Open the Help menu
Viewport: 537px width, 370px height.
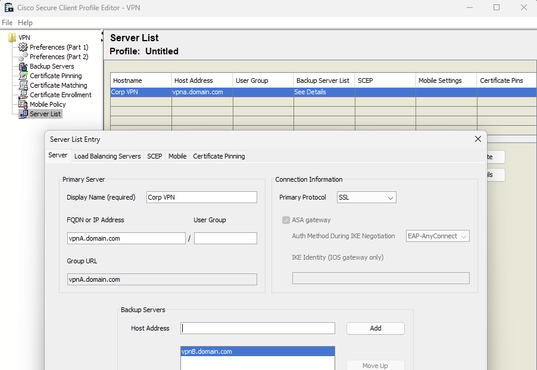(25, 23)
